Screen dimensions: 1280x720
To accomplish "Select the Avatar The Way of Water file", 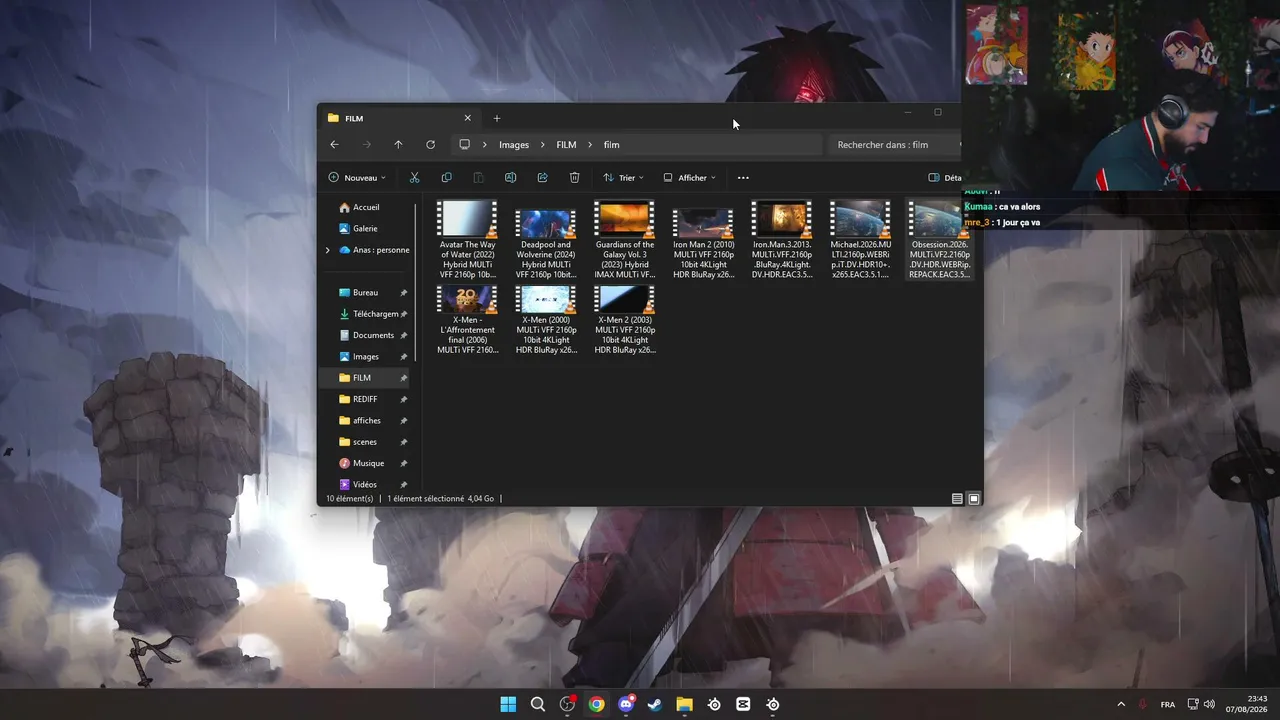I will [467, 240].
